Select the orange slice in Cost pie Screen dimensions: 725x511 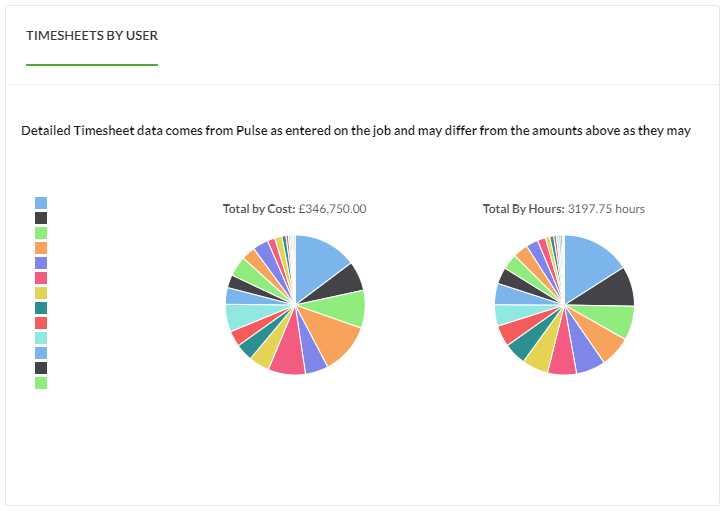tap(334, 335)
